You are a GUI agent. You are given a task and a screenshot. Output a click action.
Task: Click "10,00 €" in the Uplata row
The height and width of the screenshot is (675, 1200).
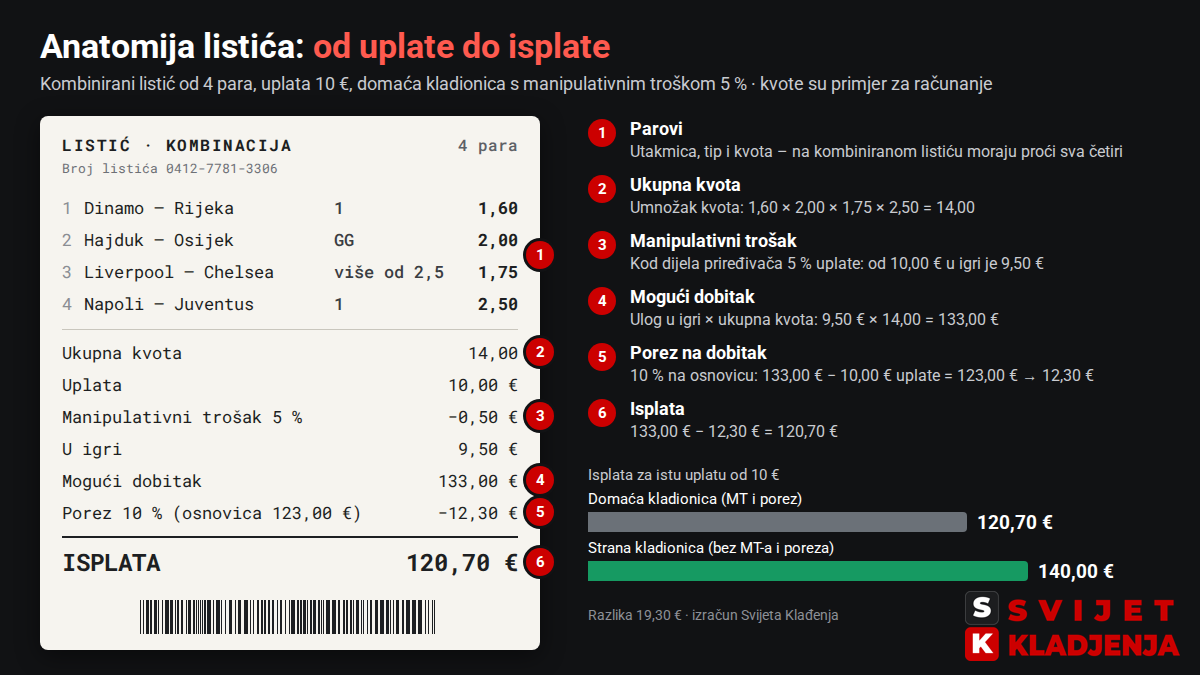click(x=483, y=385)
